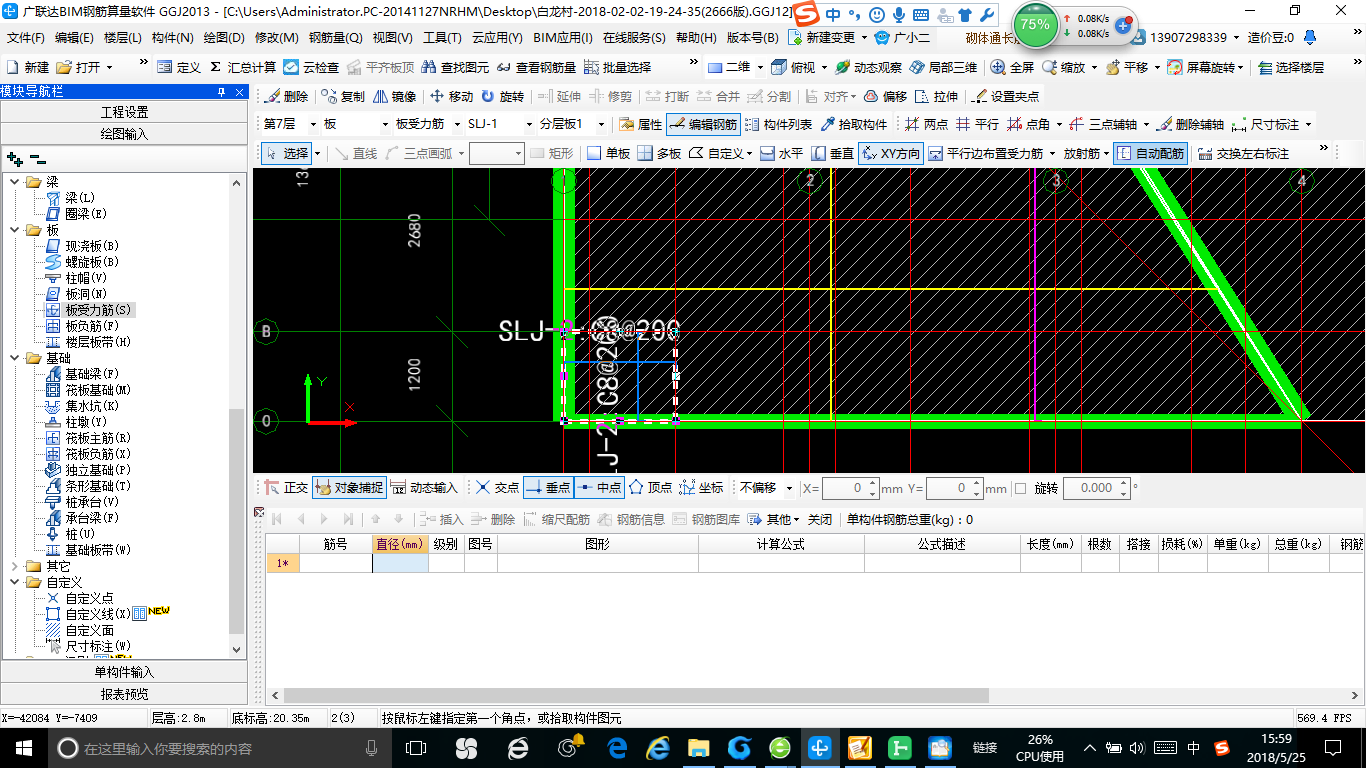
Task: Toggle 交点 intersection snap
Action: (497, 487)
